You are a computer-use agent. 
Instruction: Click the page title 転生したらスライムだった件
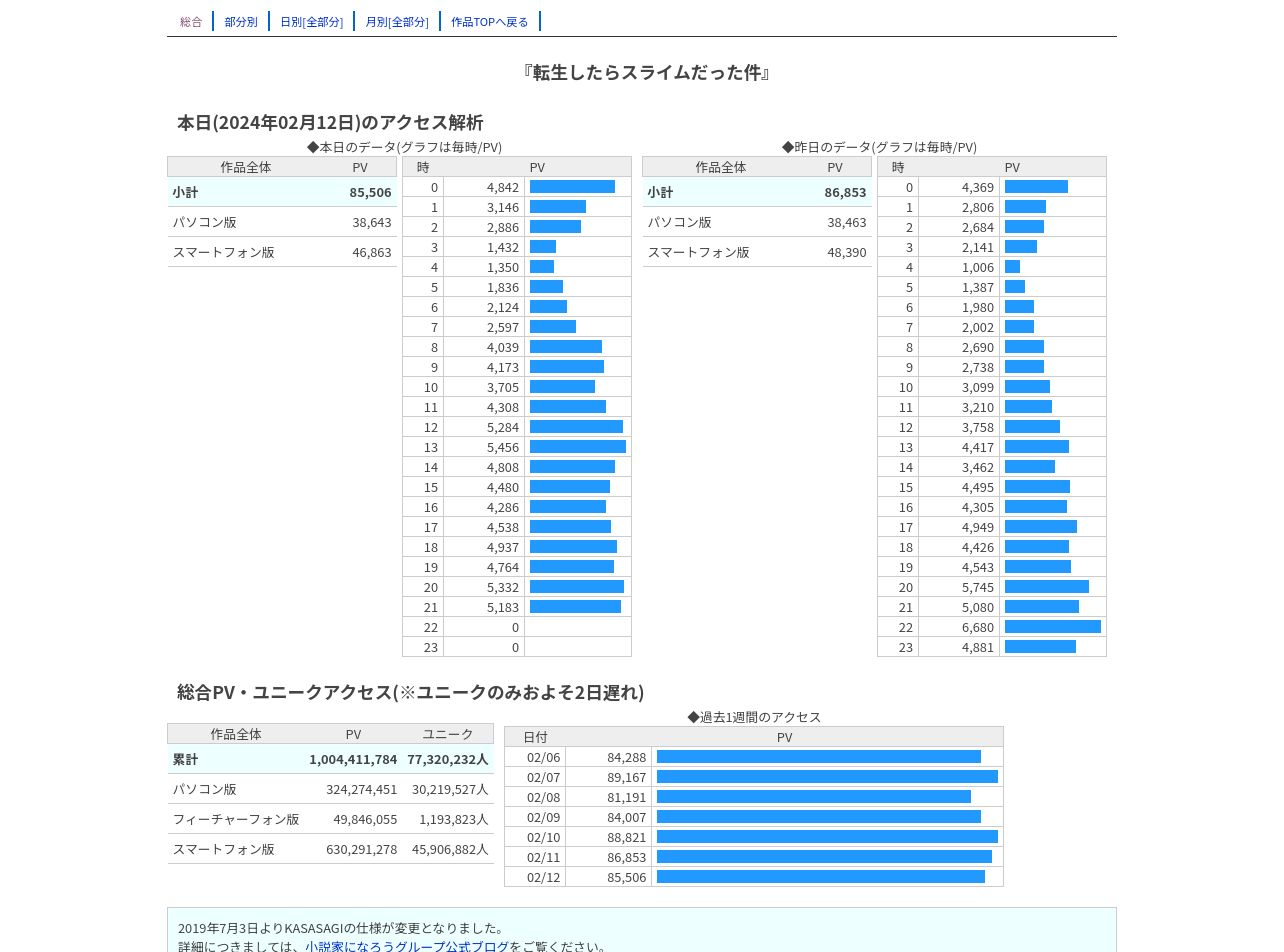(x=646, y=72)
